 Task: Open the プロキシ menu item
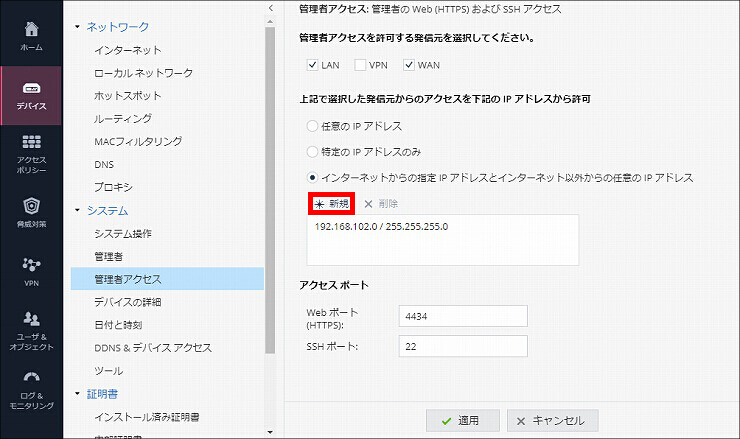(113, 187)
